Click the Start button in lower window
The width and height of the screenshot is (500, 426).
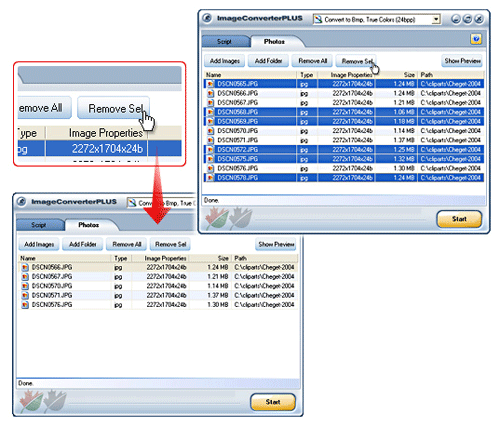(273, 402)
